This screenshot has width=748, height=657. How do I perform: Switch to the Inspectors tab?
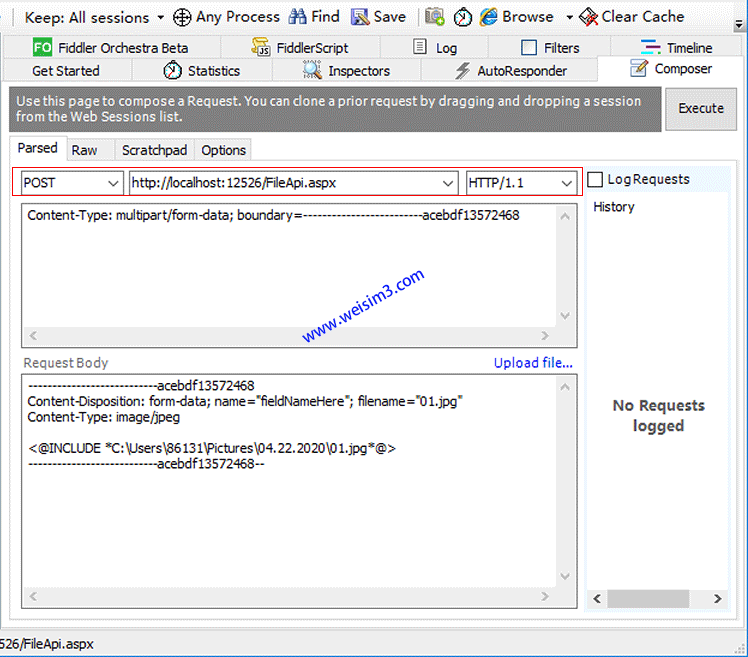346,71
